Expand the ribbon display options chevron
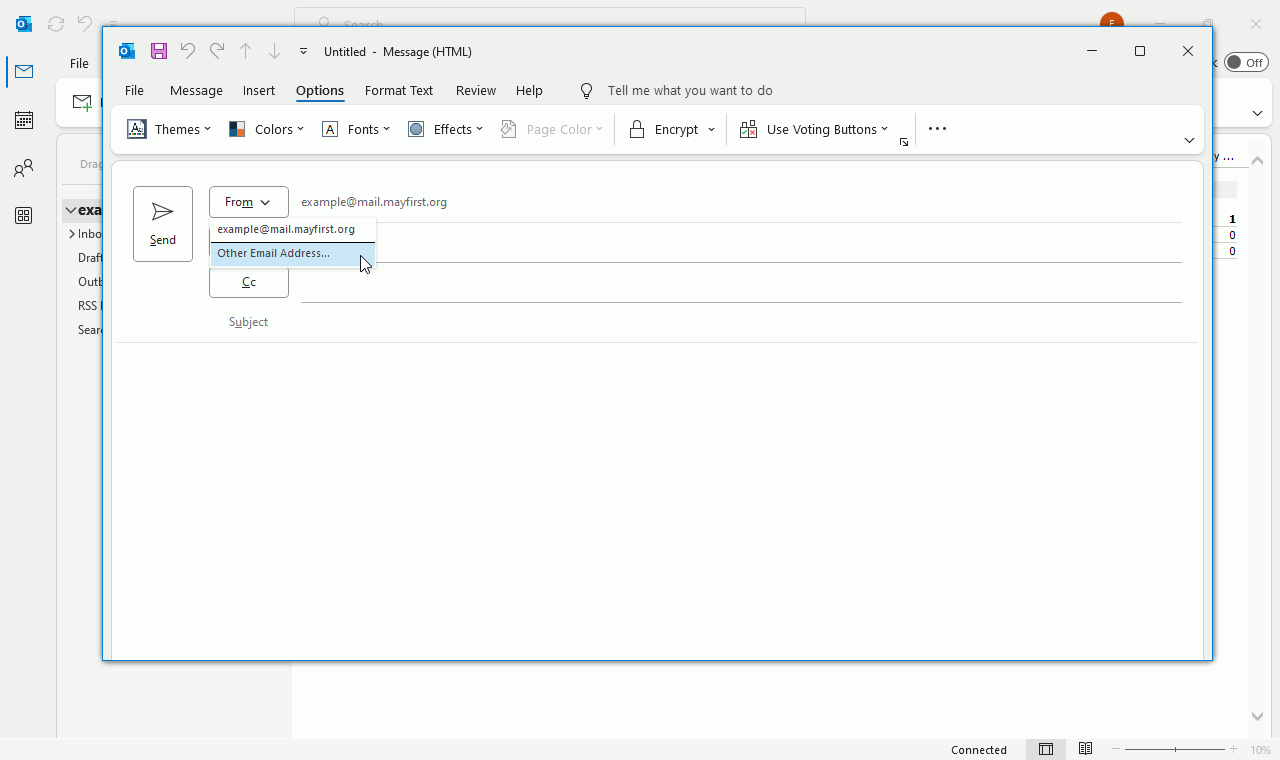 [1189, 140]
